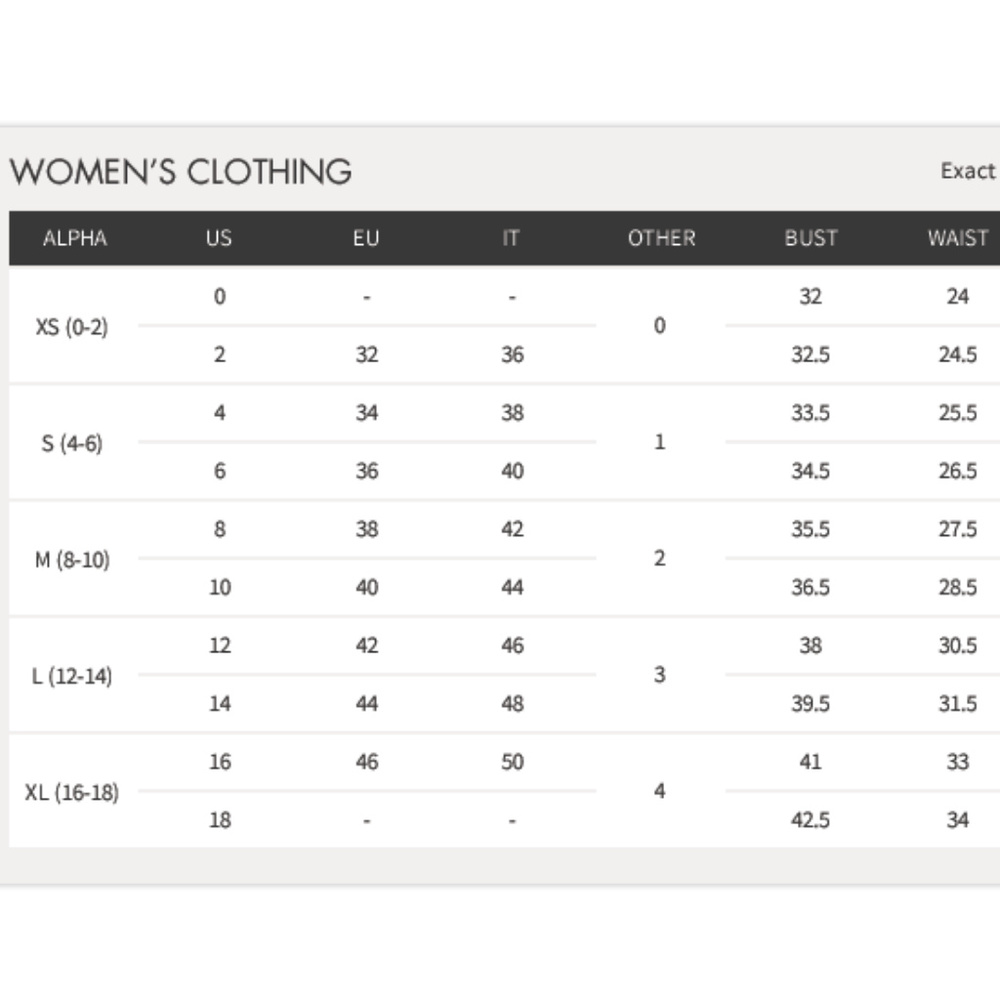Click the WAIST column header
1000x1000 pixels.
coord(958,238)
